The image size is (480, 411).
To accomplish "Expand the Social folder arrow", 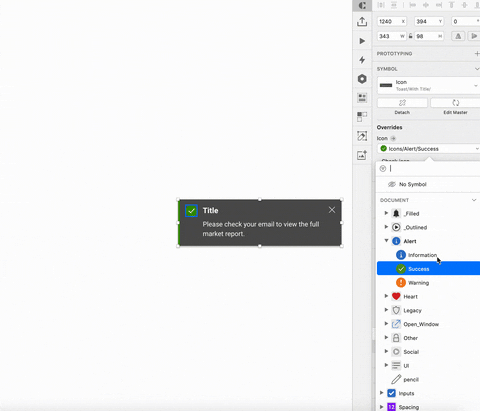I will pyautogui.click(x=386, y=351).
